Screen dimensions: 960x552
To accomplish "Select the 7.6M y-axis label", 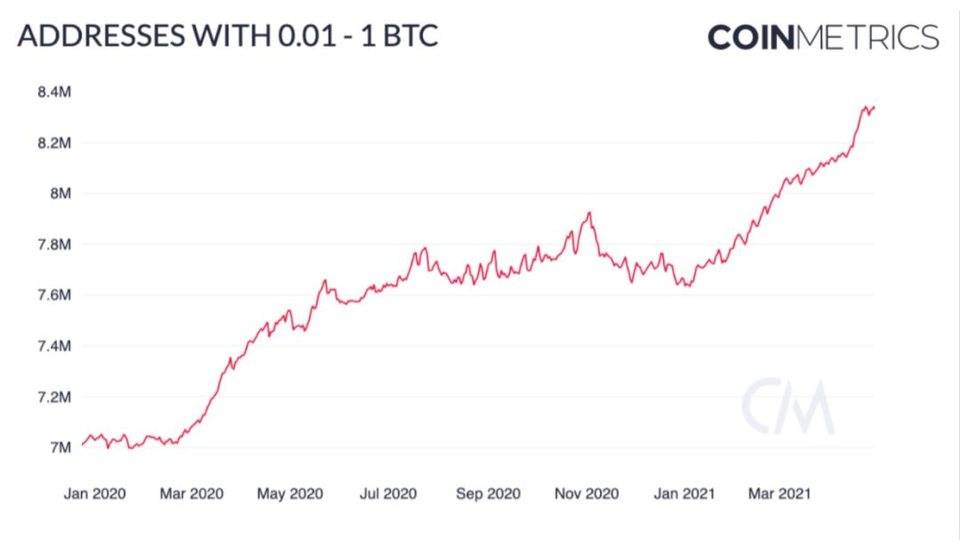I will point(54,295).
